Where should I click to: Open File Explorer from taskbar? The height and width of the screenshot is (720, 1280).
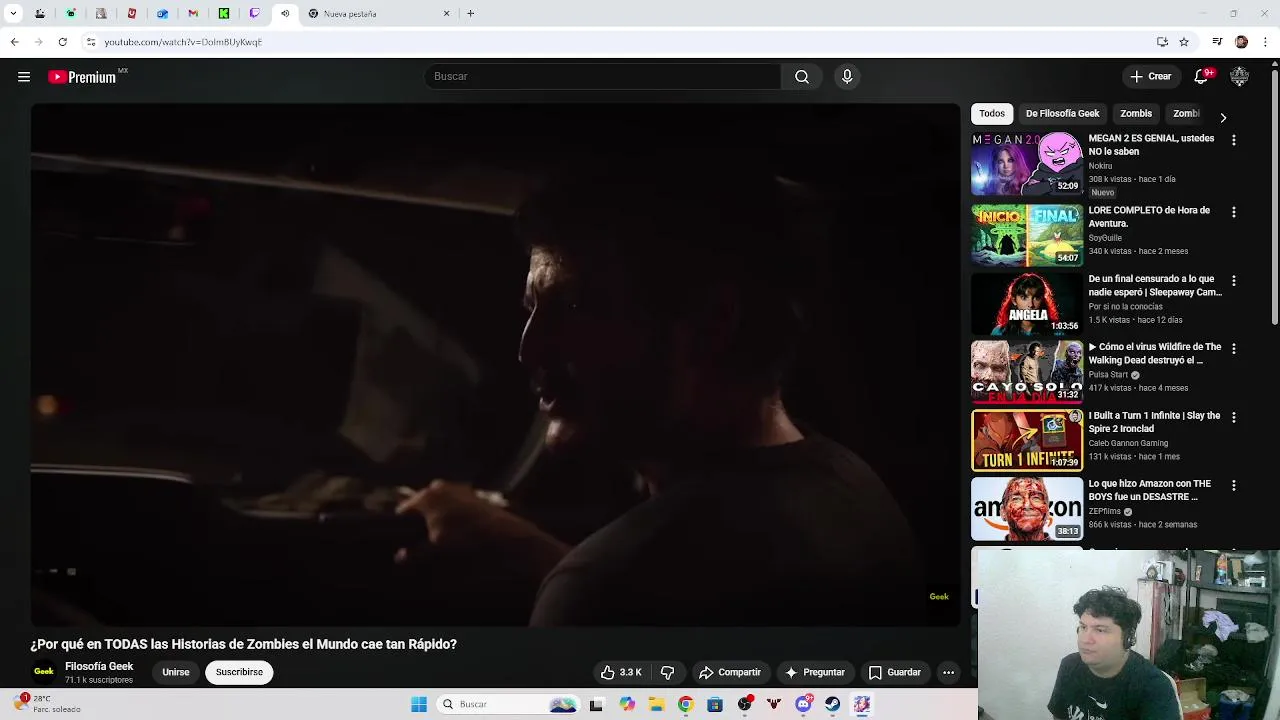(657, 705)
